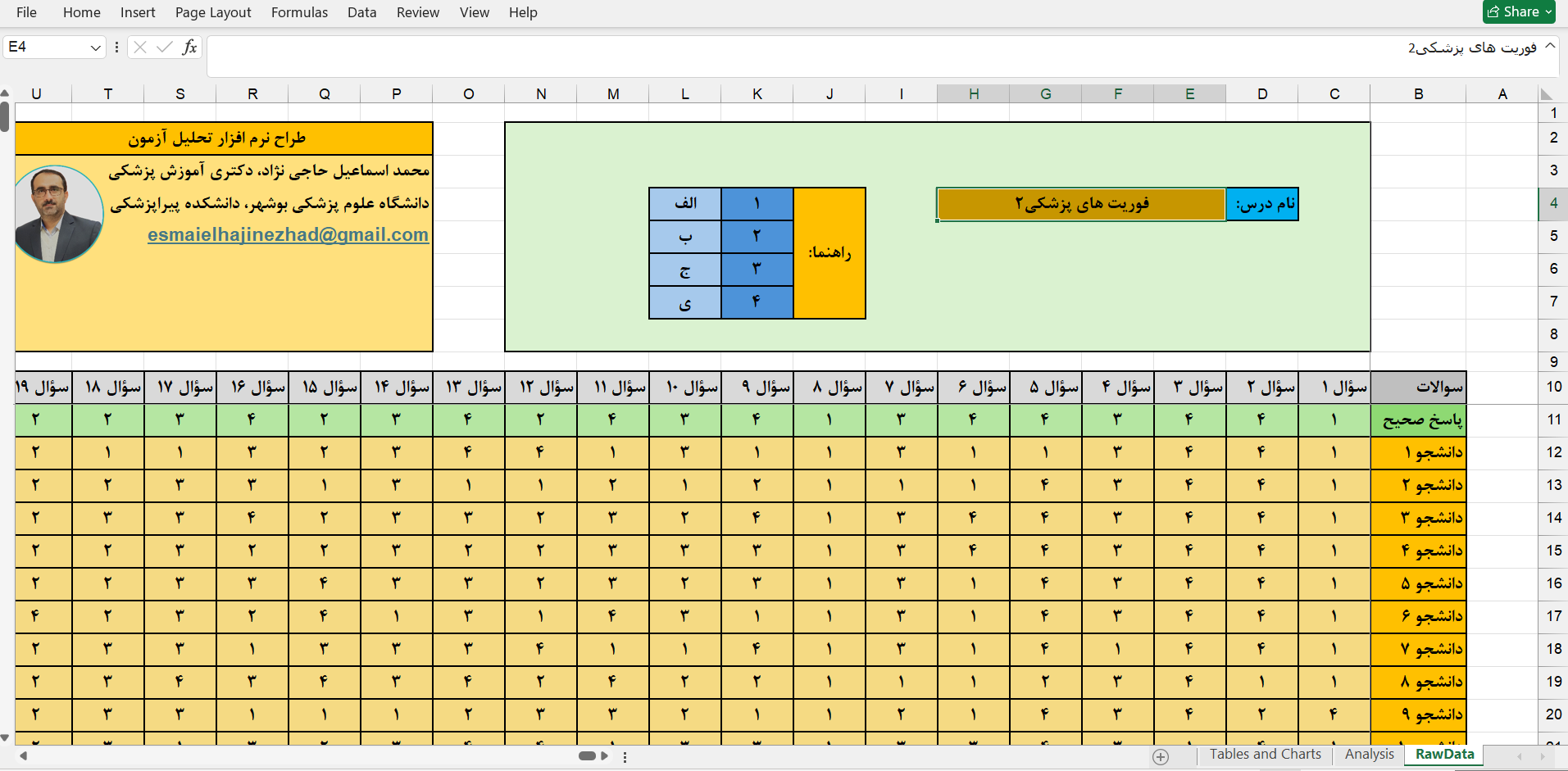The image size is (1568, 771).
Task: Switch to the Analysis sheet tab
Action: click(x=1369, y=754)
